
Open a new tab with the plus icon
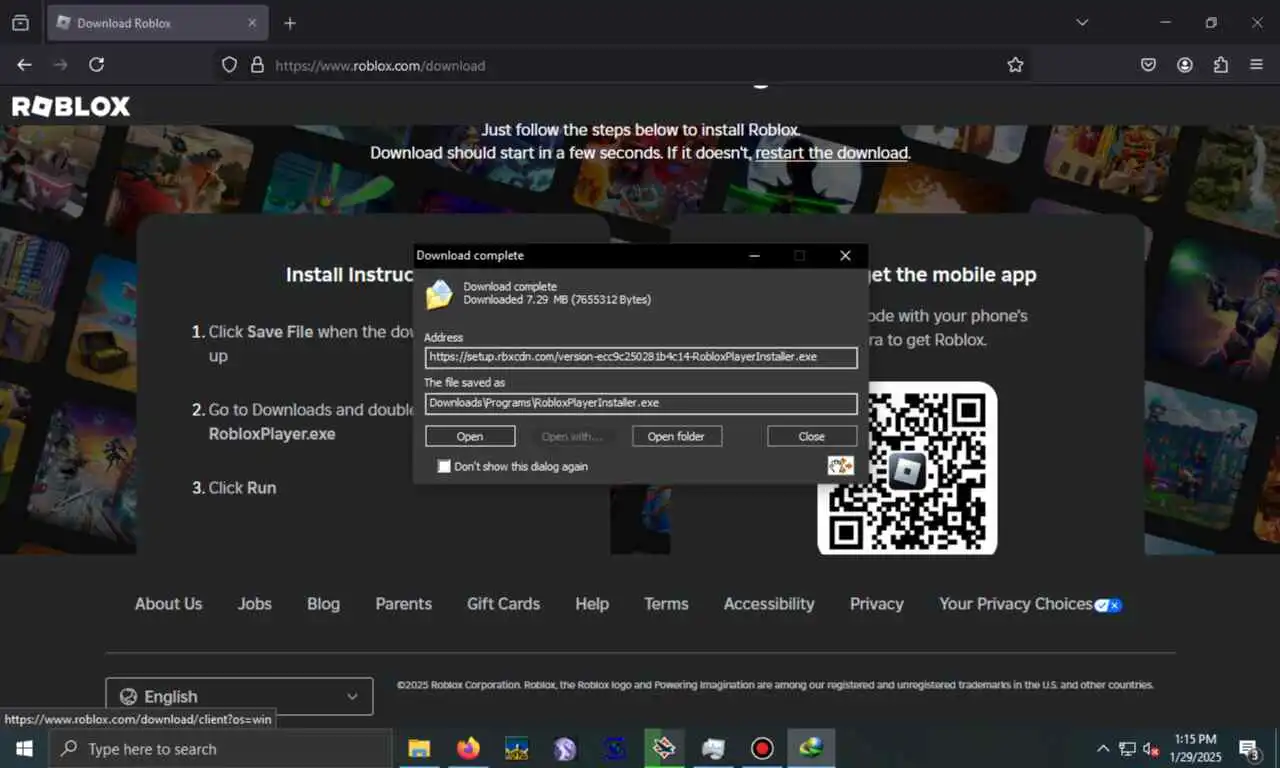pos(290,23)
